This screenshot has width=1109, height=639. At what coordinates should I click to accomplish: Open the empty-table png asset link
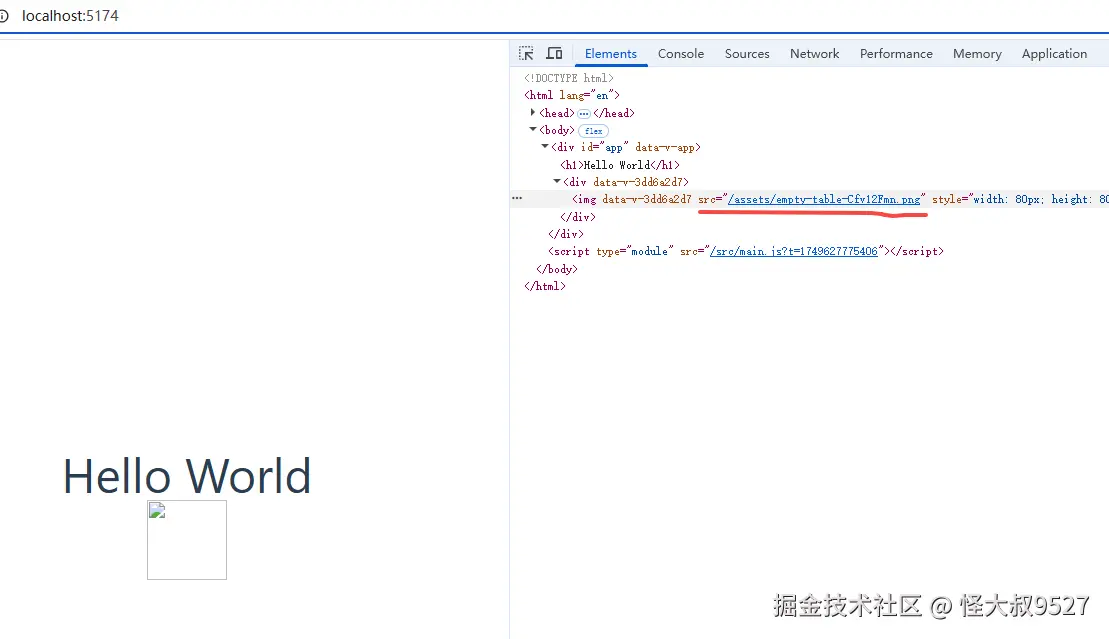824,200
